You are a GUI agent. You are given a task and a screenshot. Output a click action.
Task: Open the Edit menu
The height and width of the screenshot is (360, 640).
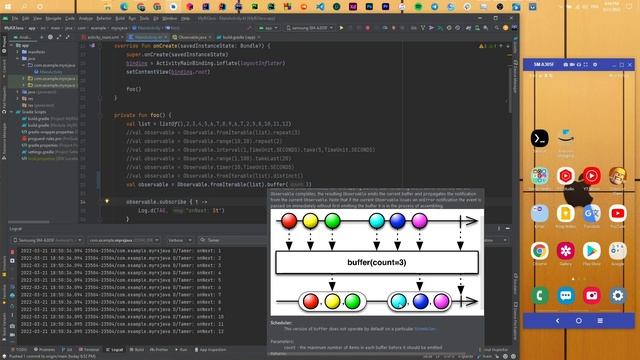click(x=26, y=18)
